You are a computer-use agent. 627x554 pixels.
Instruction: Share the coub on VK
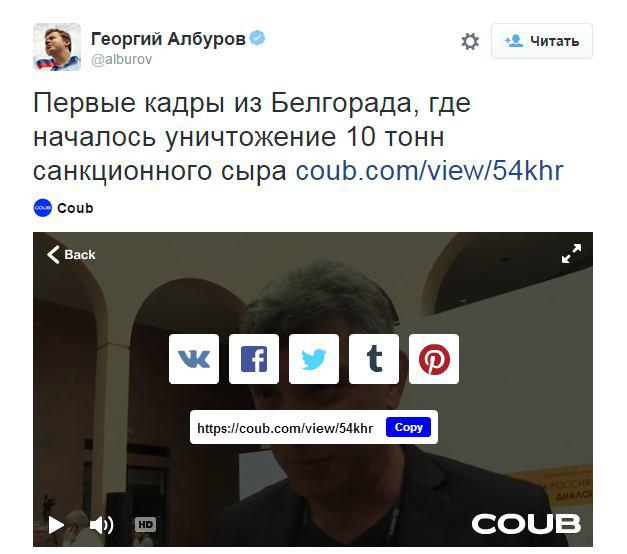click(194, 359)
